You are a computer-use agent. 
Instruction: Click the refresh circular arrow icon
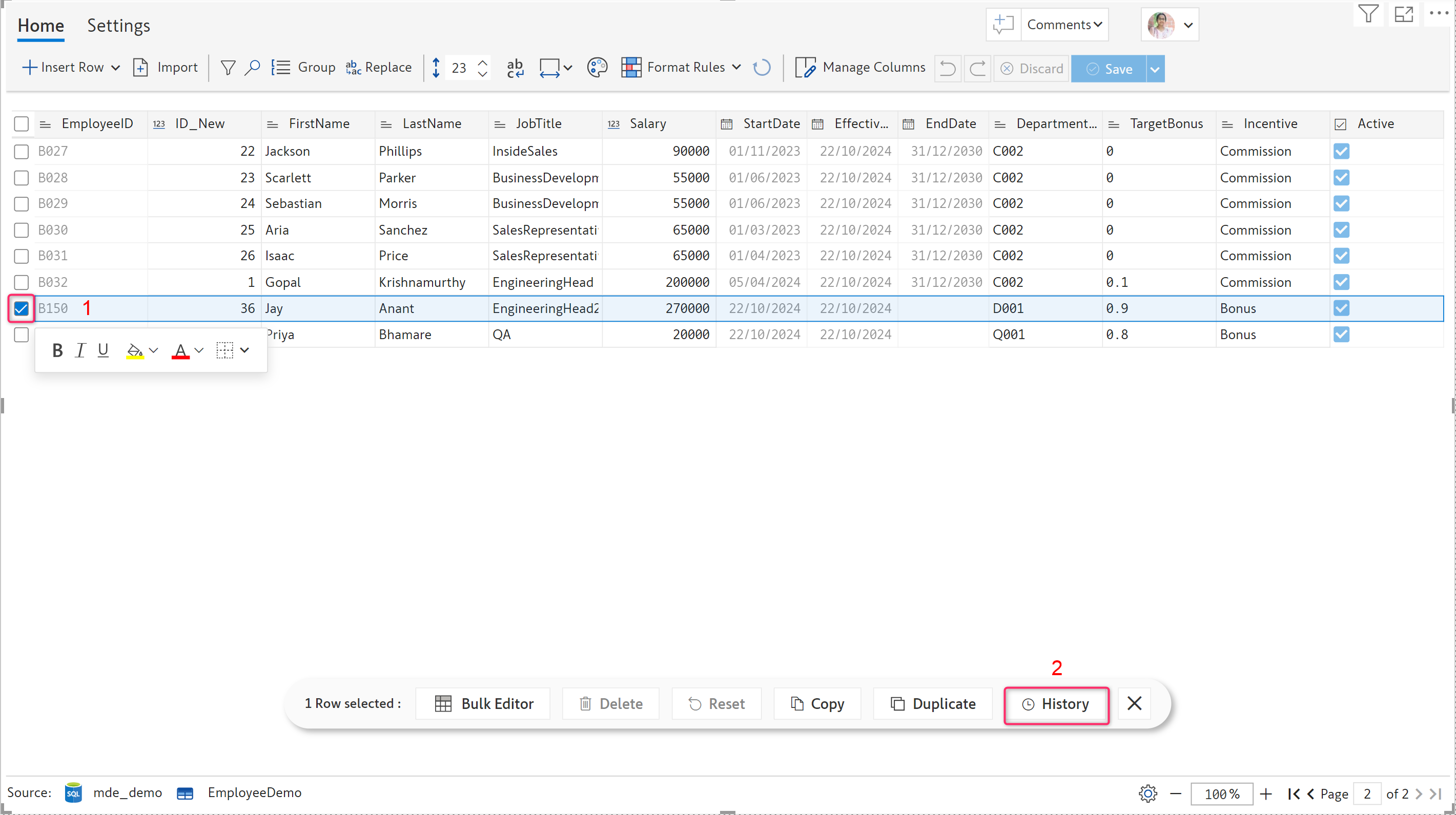[762, 68]
